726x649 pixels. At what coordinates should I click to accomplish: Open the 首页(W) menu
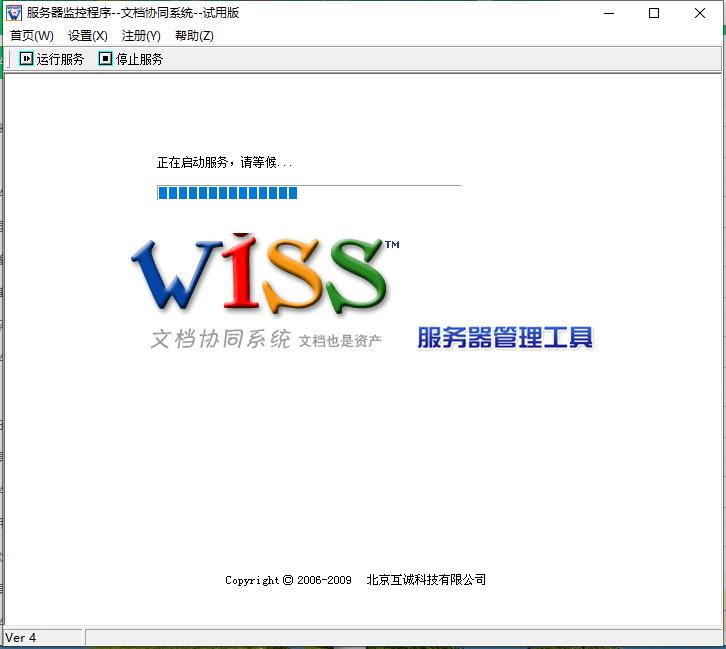pyautogui.click(x=32, y=36)
